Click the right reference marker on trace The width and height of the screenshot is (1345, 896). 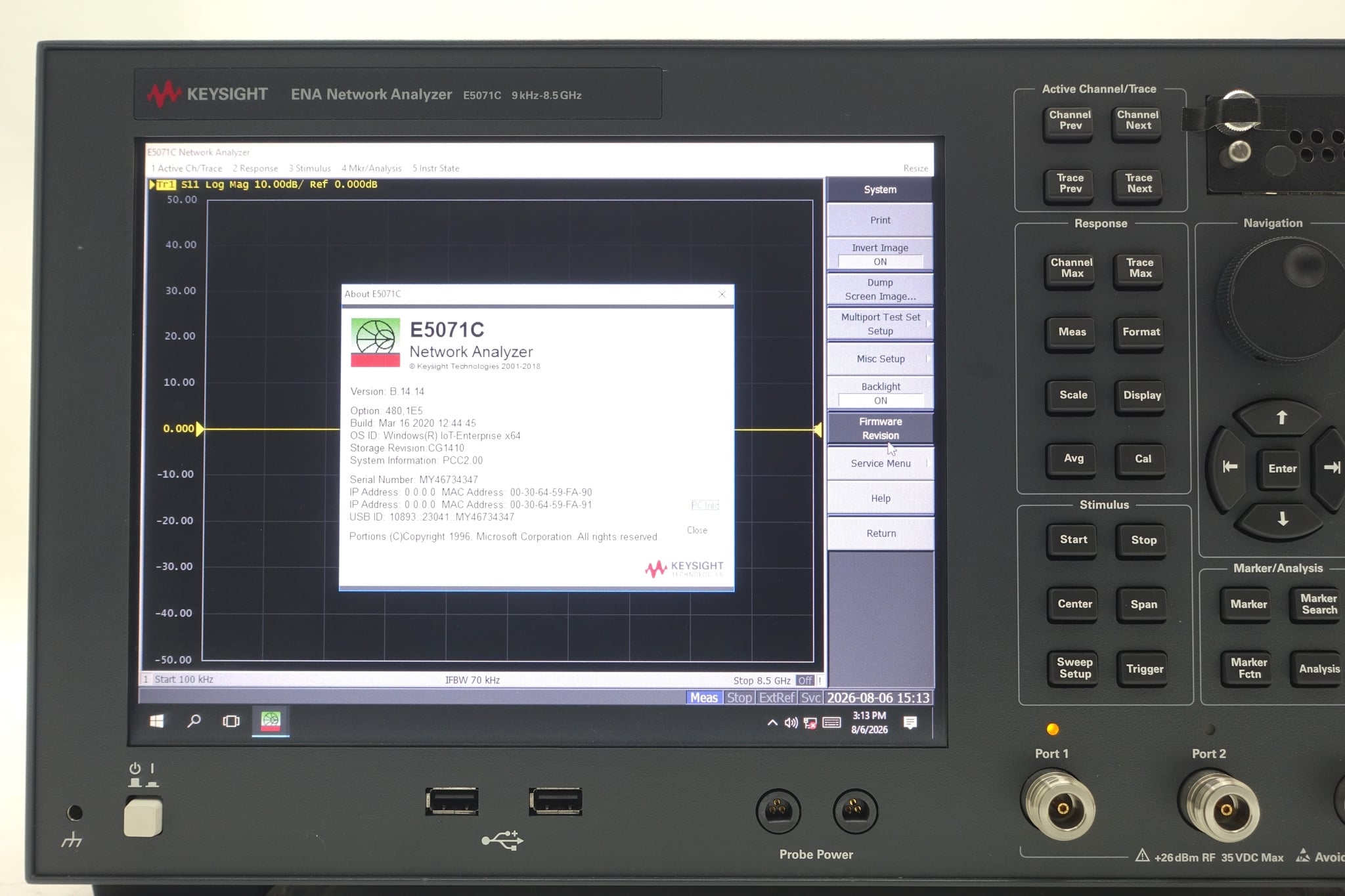click(818, 430)
